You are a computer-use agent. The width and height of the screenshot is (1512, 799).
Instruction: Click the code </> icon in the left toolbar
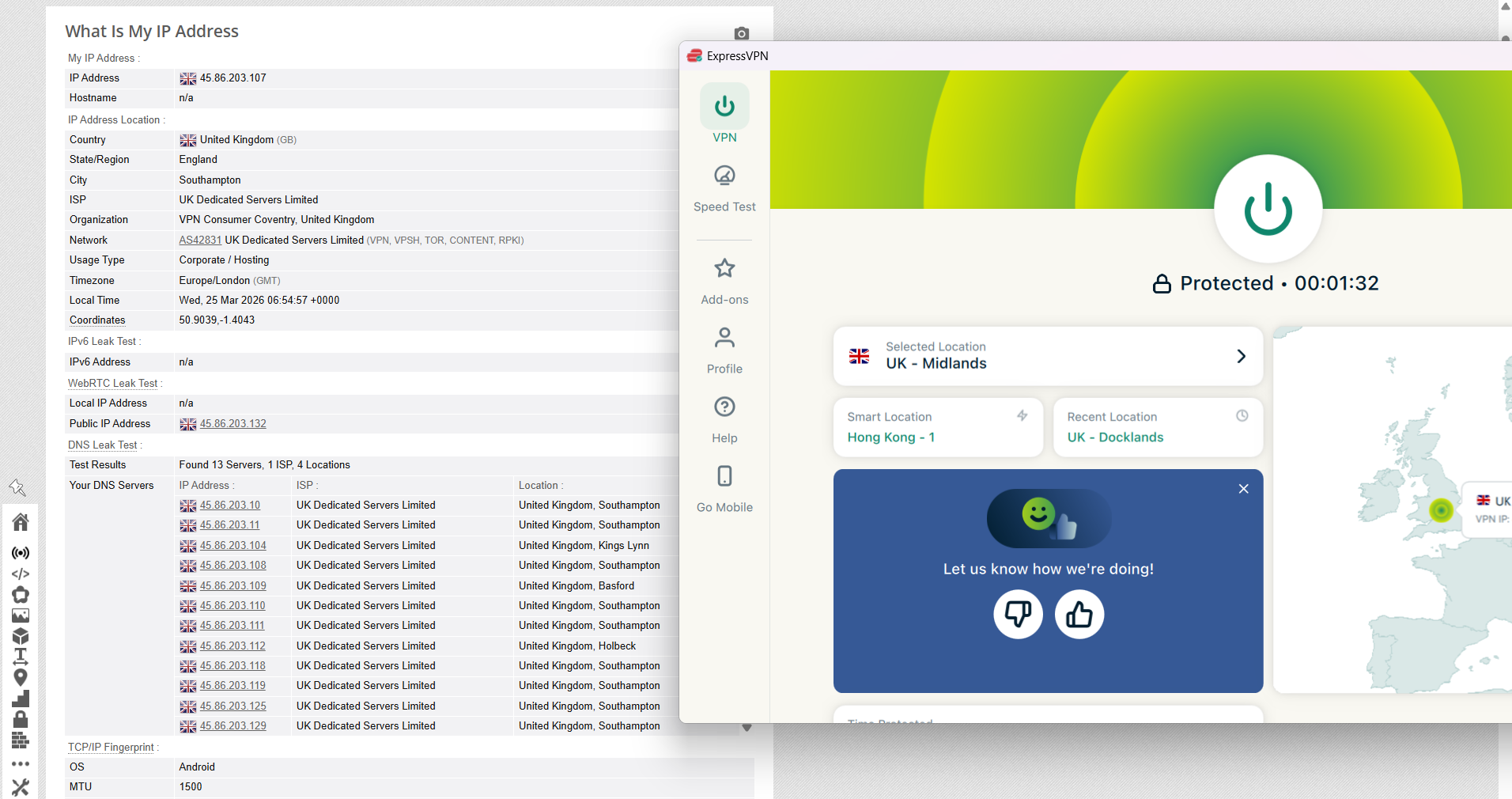pyautogui.click(x=21, y=574)
